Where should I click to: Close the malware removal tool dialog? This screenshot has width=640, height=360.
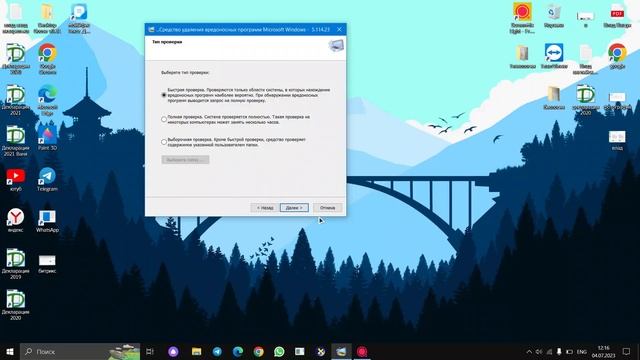click(x=339, y=29)
